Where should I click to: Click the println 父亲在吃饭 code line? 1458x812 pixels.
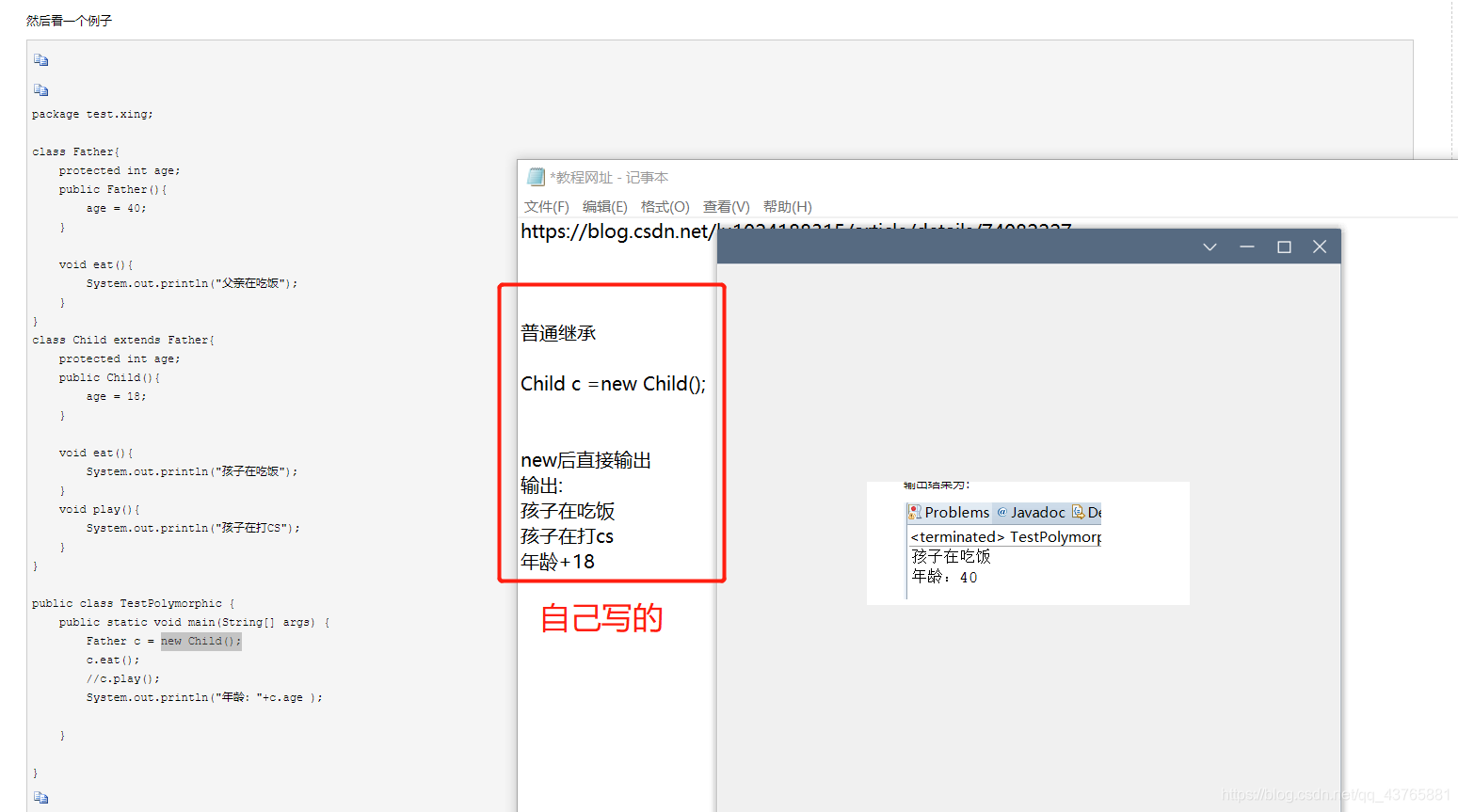192,283
